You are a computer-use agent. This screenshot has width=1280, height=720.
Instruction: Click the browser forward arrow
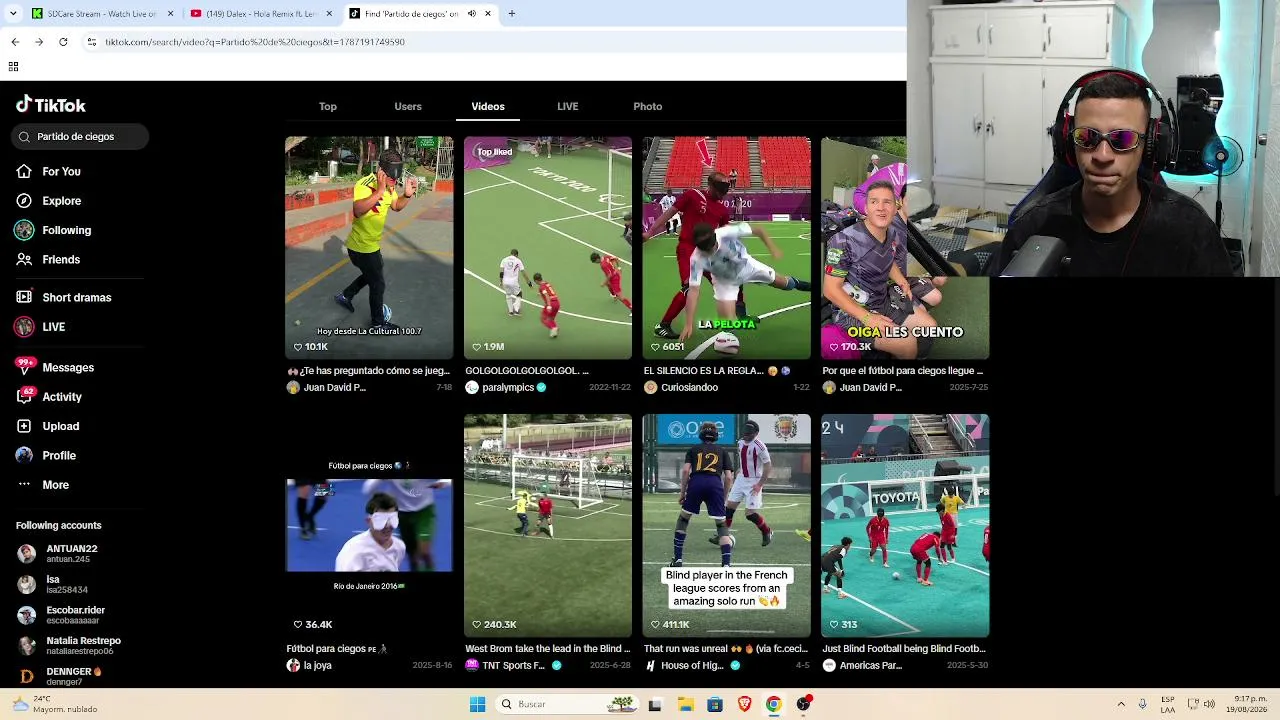tap(39, 42)
